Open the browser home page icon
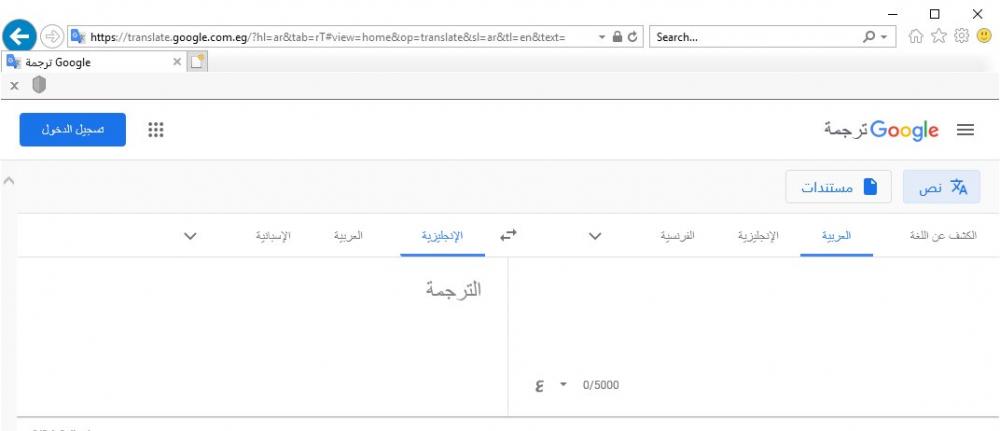1000x431 pixels. click(917, 37)
